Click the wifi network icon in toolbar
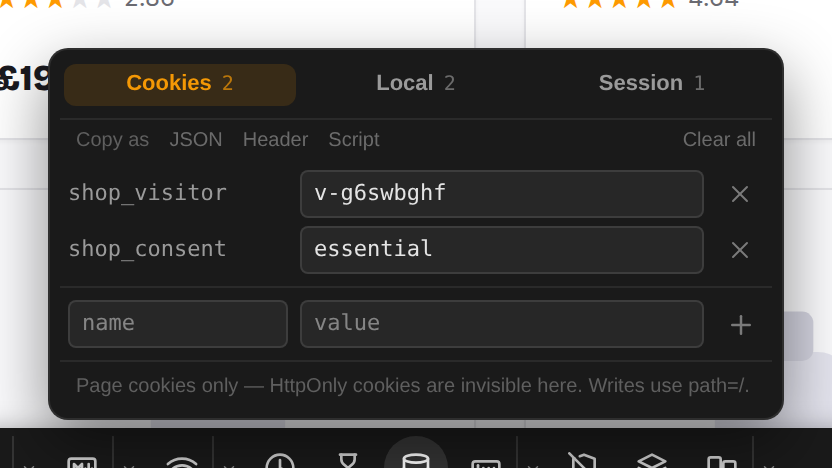The height and width of the screenshot is (468, 832). click(182, 461)
